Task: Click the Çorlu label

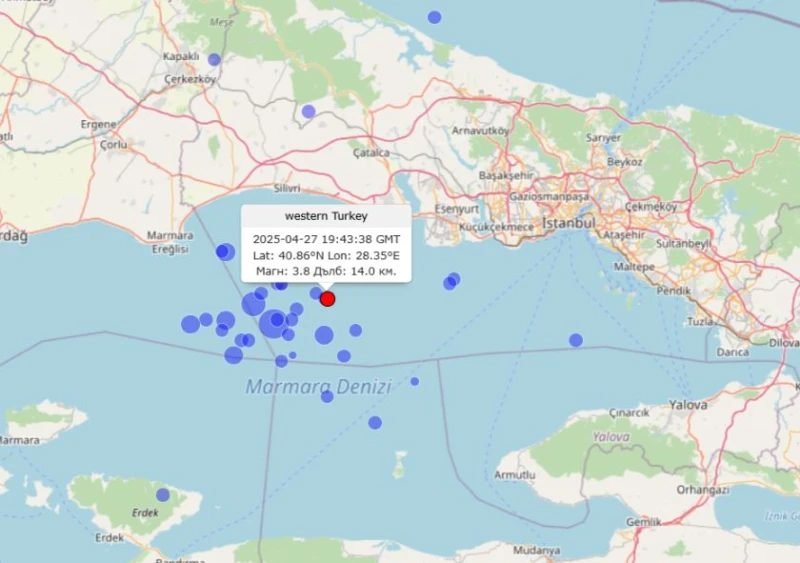Action: click(113, 145)
